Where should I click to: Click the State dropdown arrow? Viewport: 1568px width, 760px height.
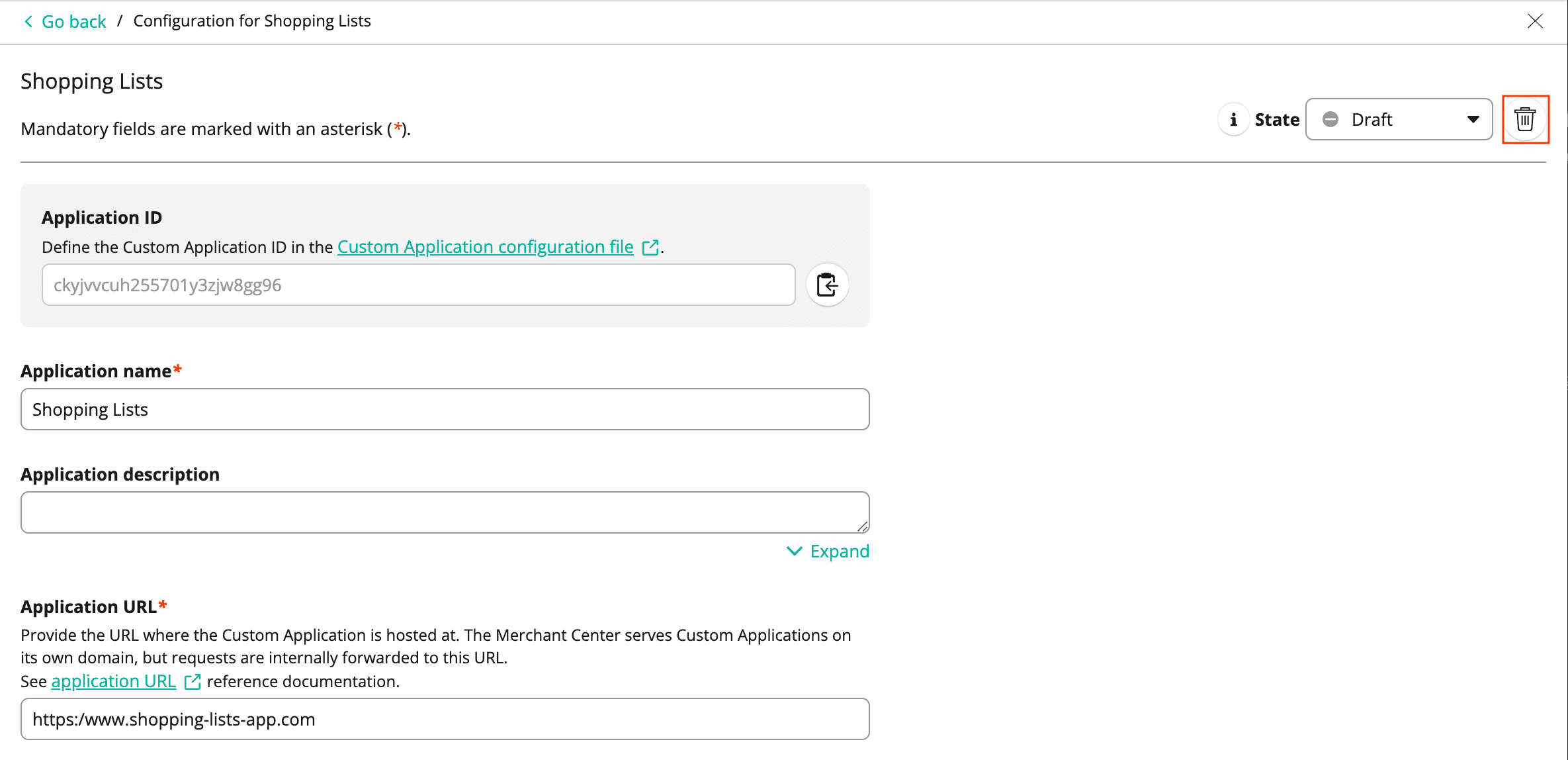[x=1473, y=120]
